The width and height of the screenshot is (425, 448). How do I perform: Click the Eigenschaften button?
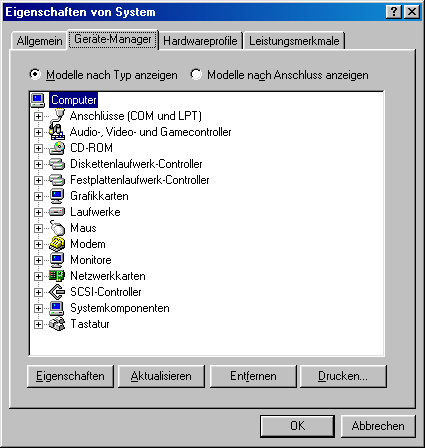coord(70,376)
